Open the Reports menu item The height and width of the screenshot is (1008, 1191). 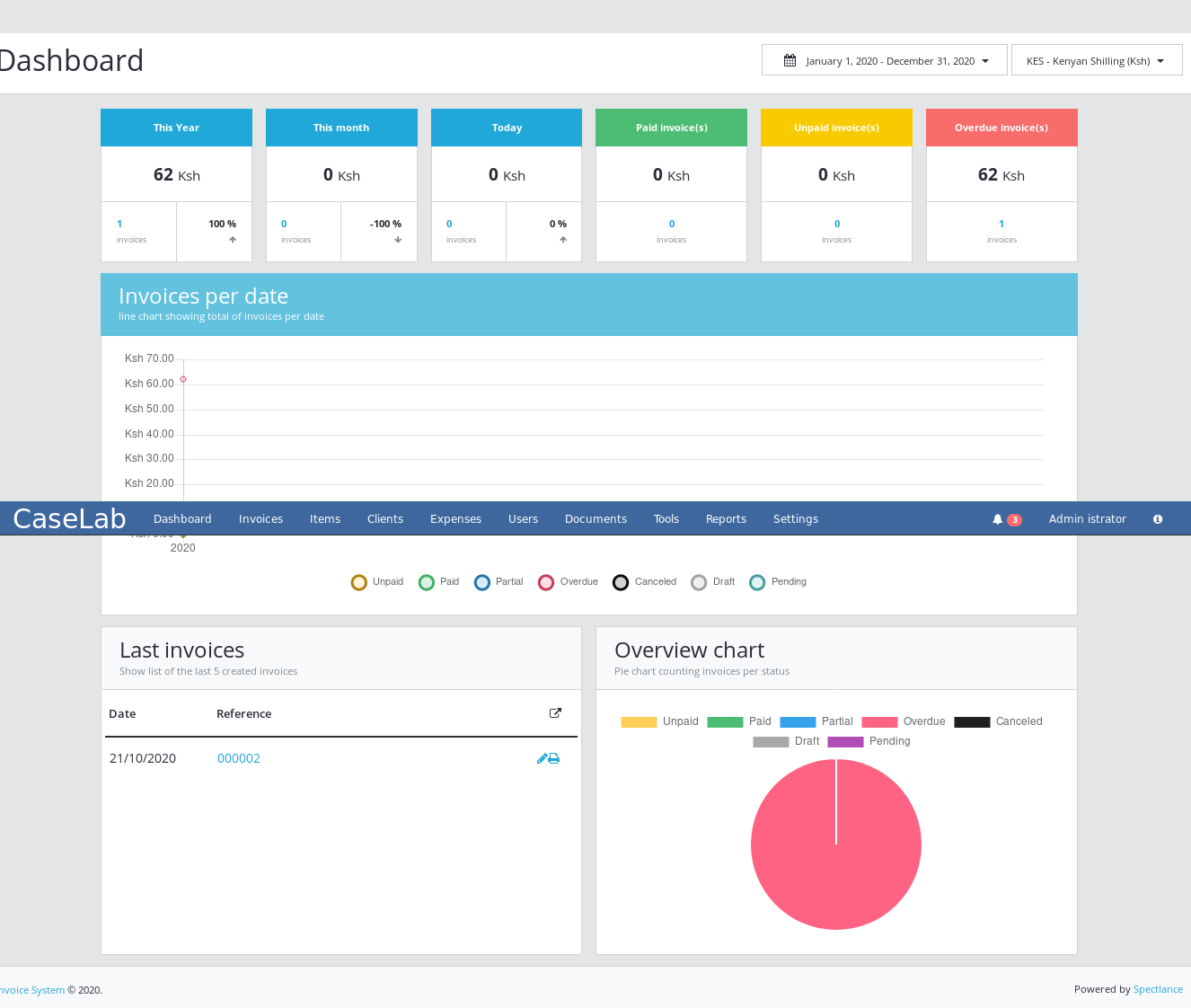726,519
